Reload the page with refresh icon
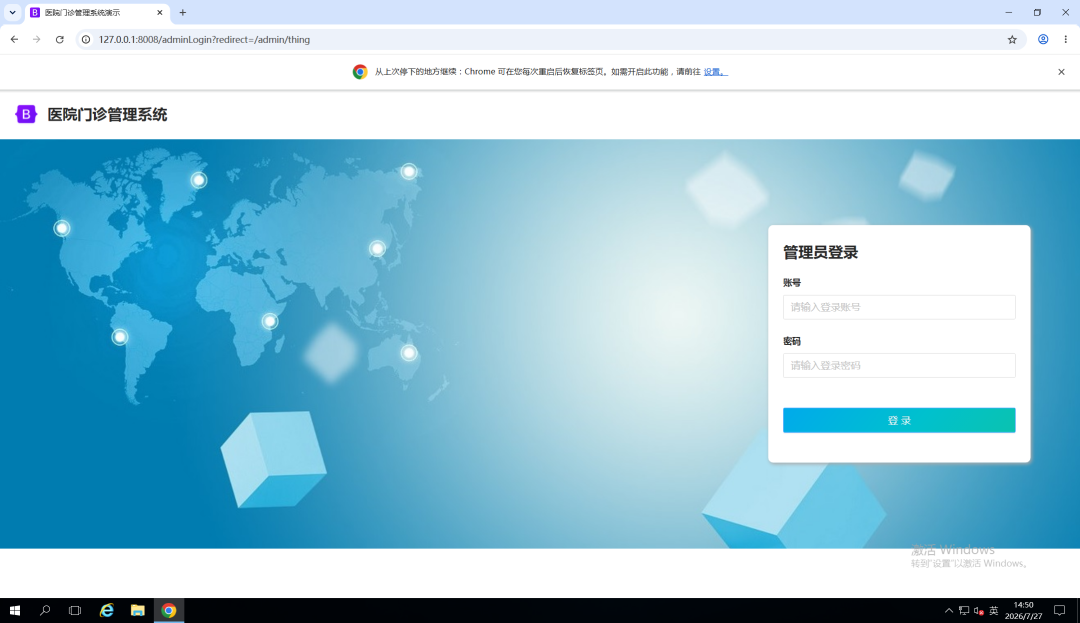The height and width of the screenshot is (623, 1080). 60,40
